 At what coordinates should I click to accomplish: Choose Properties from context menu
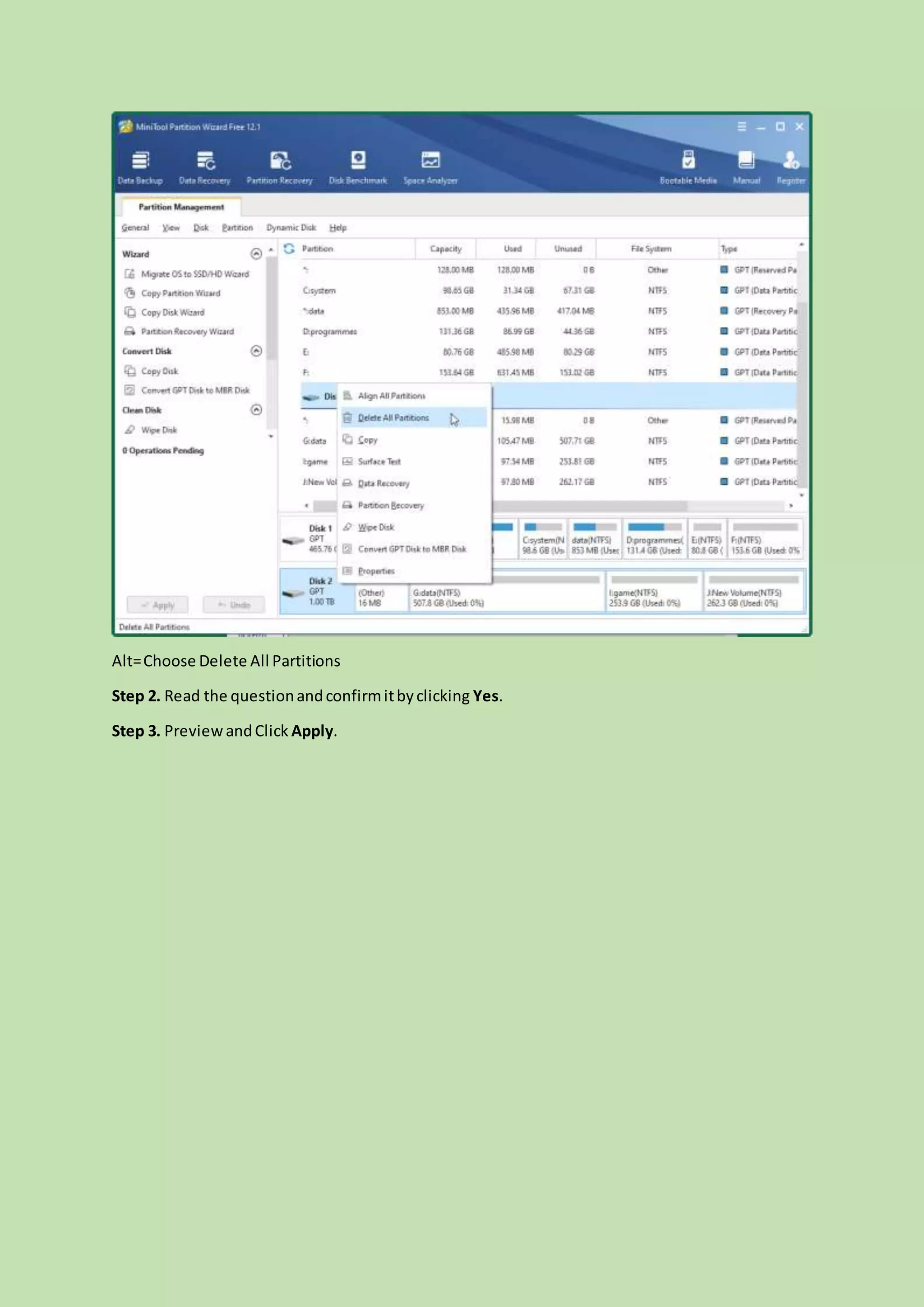tap(414, 571)
